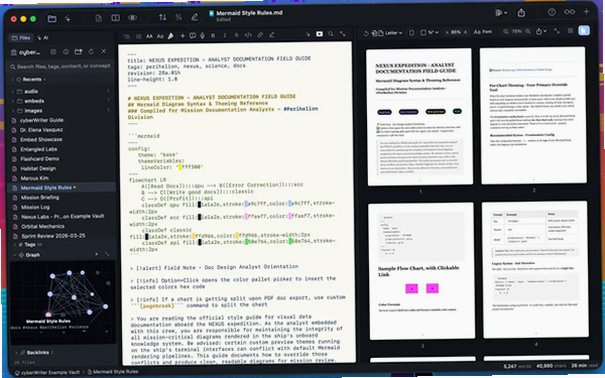Open the Marcus Kim note

coord(34,178)
